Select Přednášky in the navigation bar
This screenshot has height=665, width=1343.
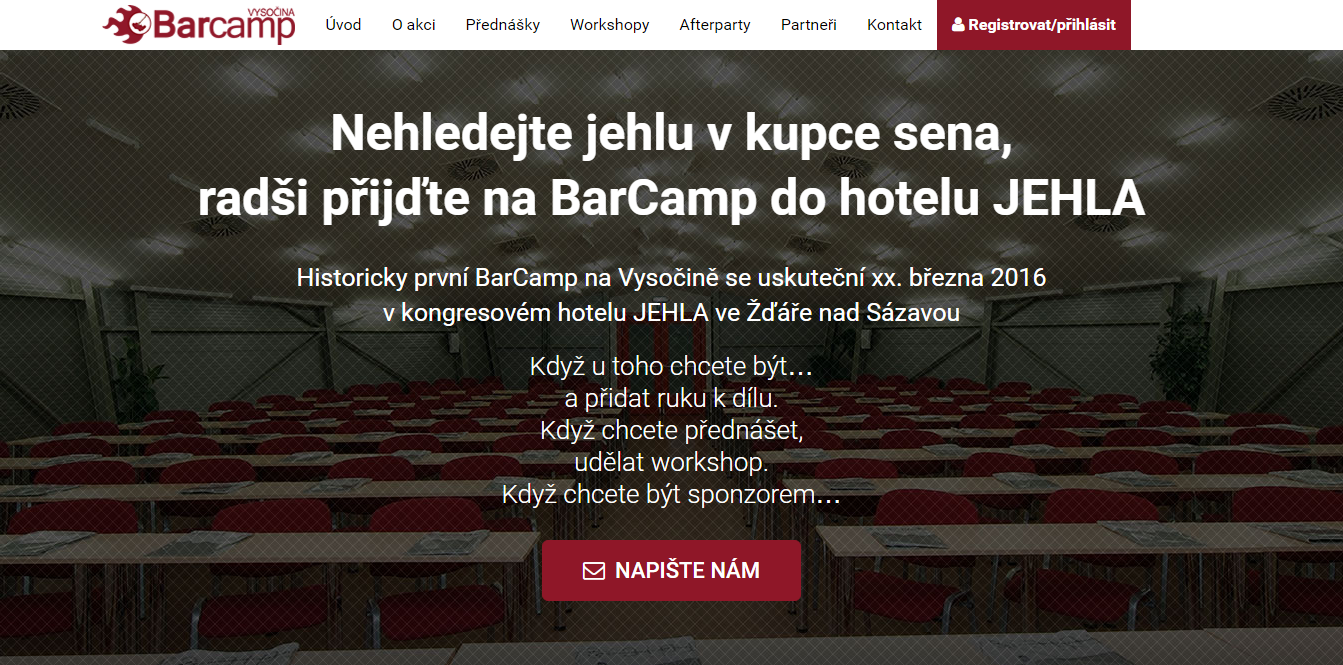pyautogui.click(x=503, y=25)
